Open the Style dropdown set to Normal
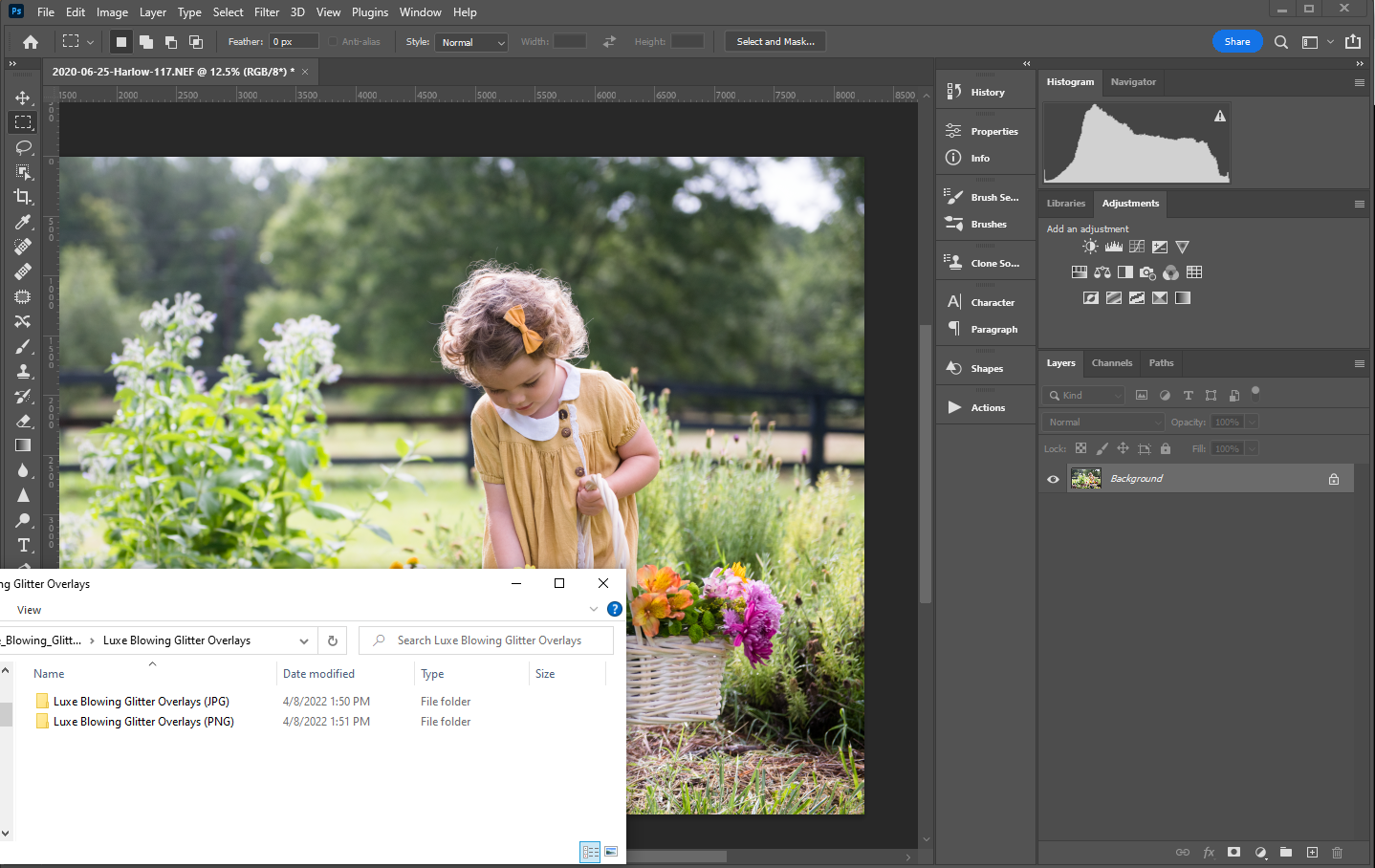1375x868 pixels. tap(471, 42)
